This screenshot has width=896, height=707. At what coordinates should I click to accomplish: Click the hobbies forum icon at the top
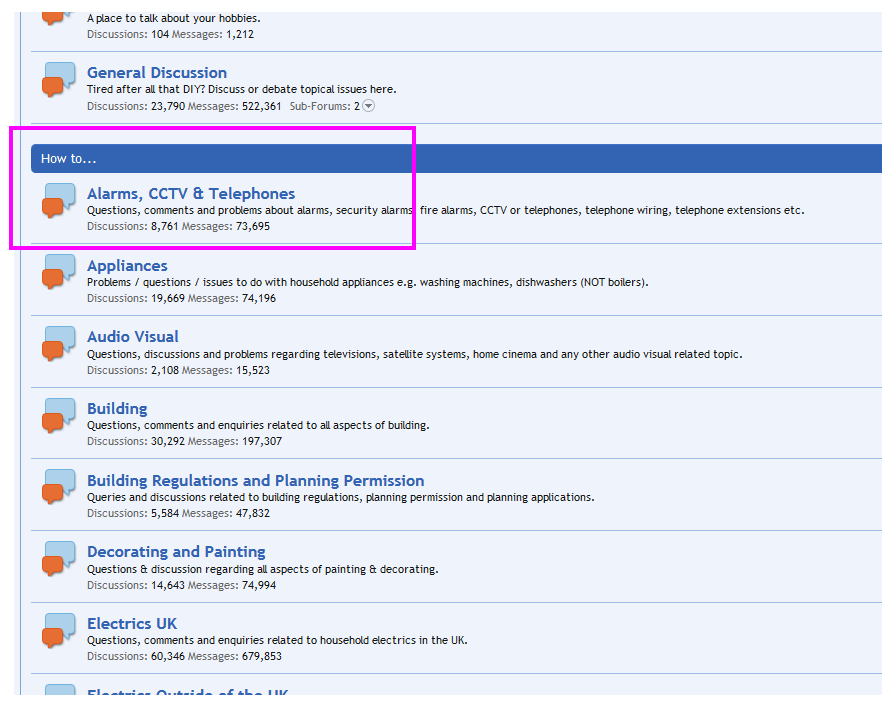pyautogui.click(x=58, y=14)
